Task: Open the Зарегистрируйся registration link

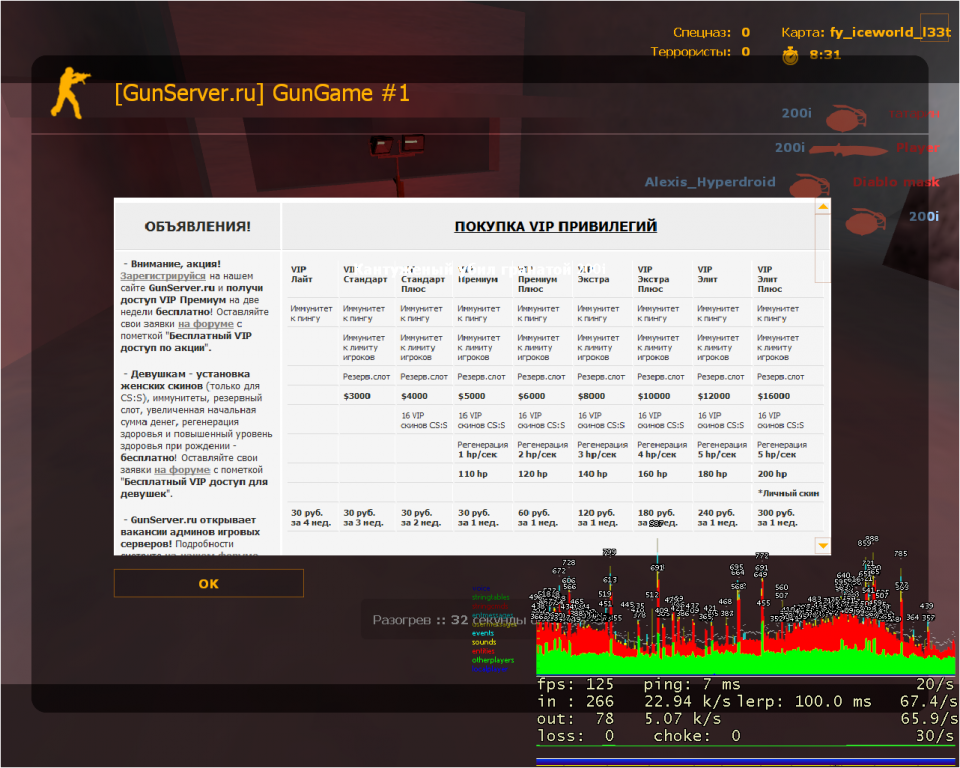Action: pyautogui.click(x=163, y=275)
